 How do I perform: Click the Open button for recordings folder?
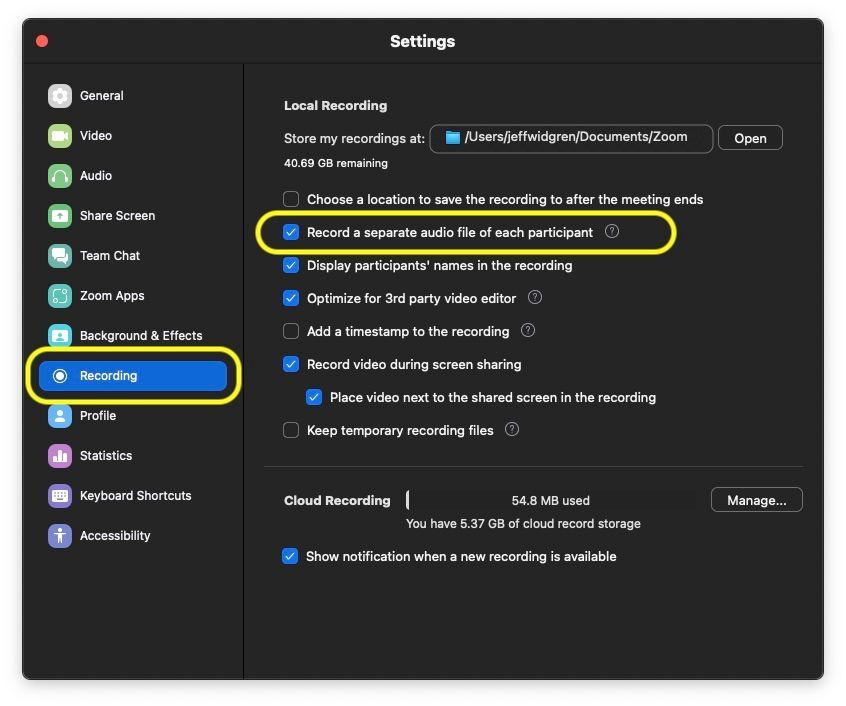click(x=750, y=138)
